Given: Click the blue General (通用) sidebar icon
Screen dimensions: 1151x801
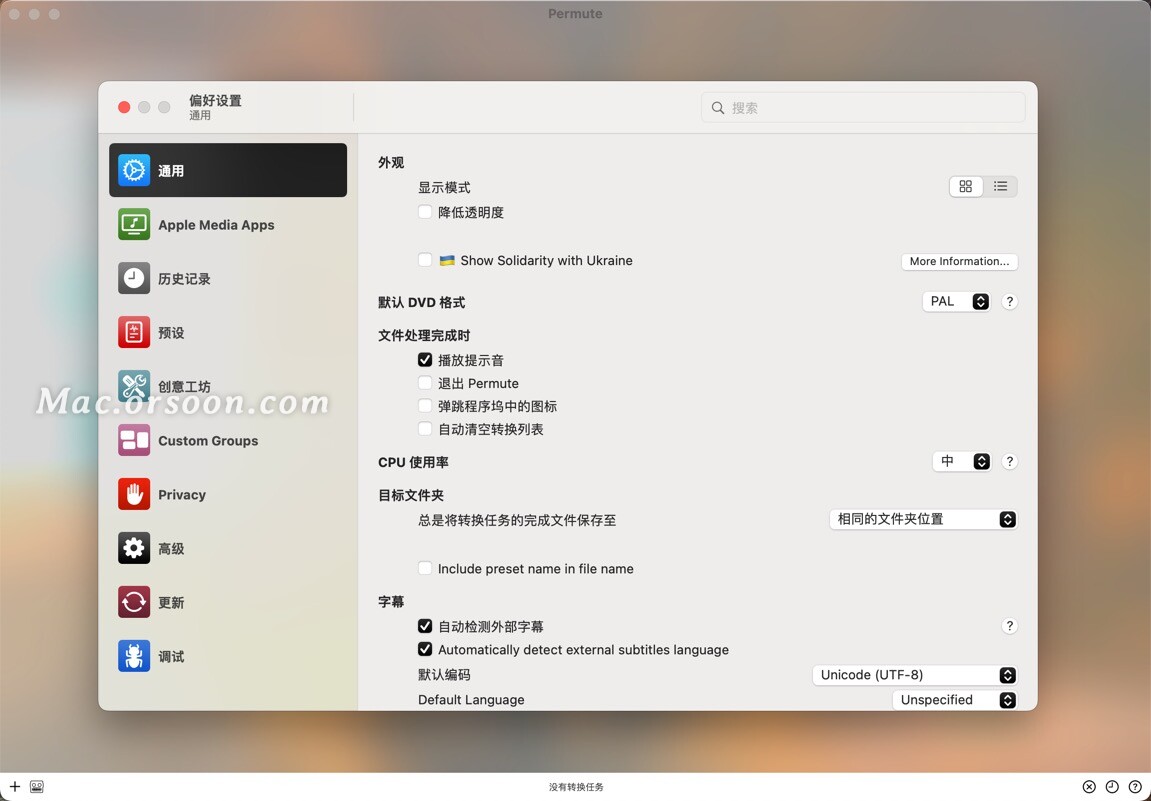Looking at the screenshot, I should pos(134,170).
